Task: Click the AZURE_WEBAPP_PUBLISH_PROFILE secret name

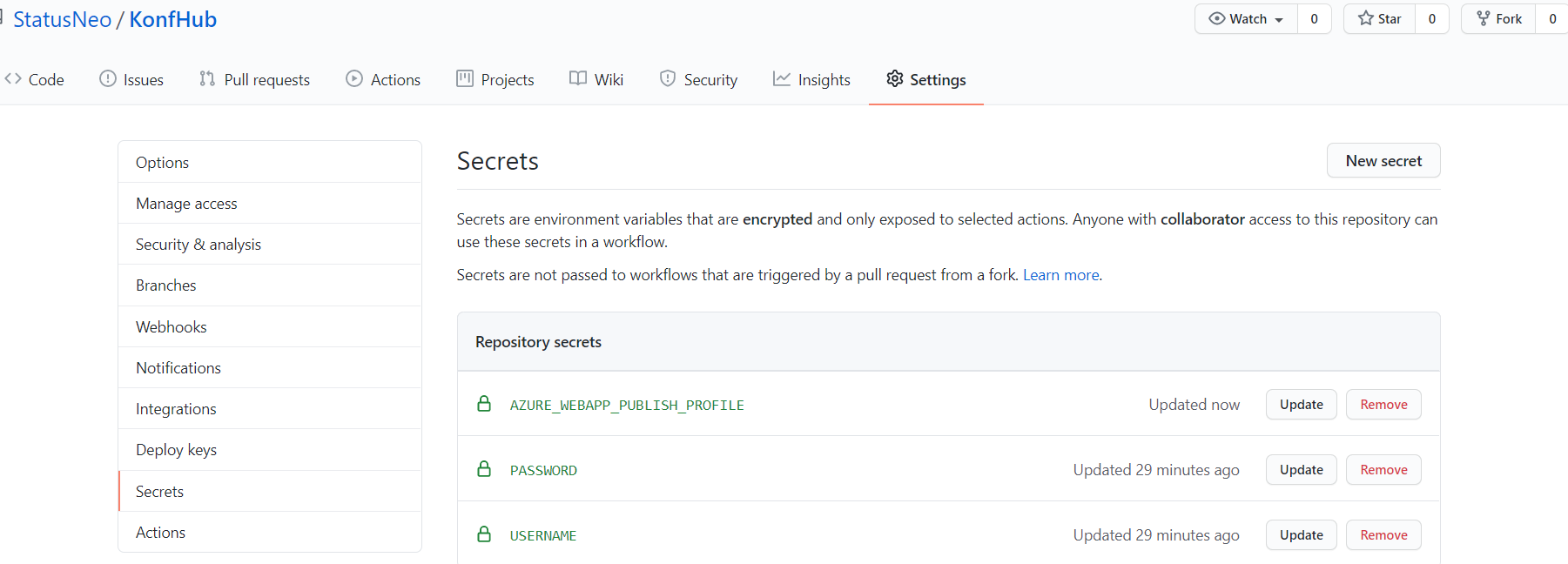Action: click(x=627, y=405)
